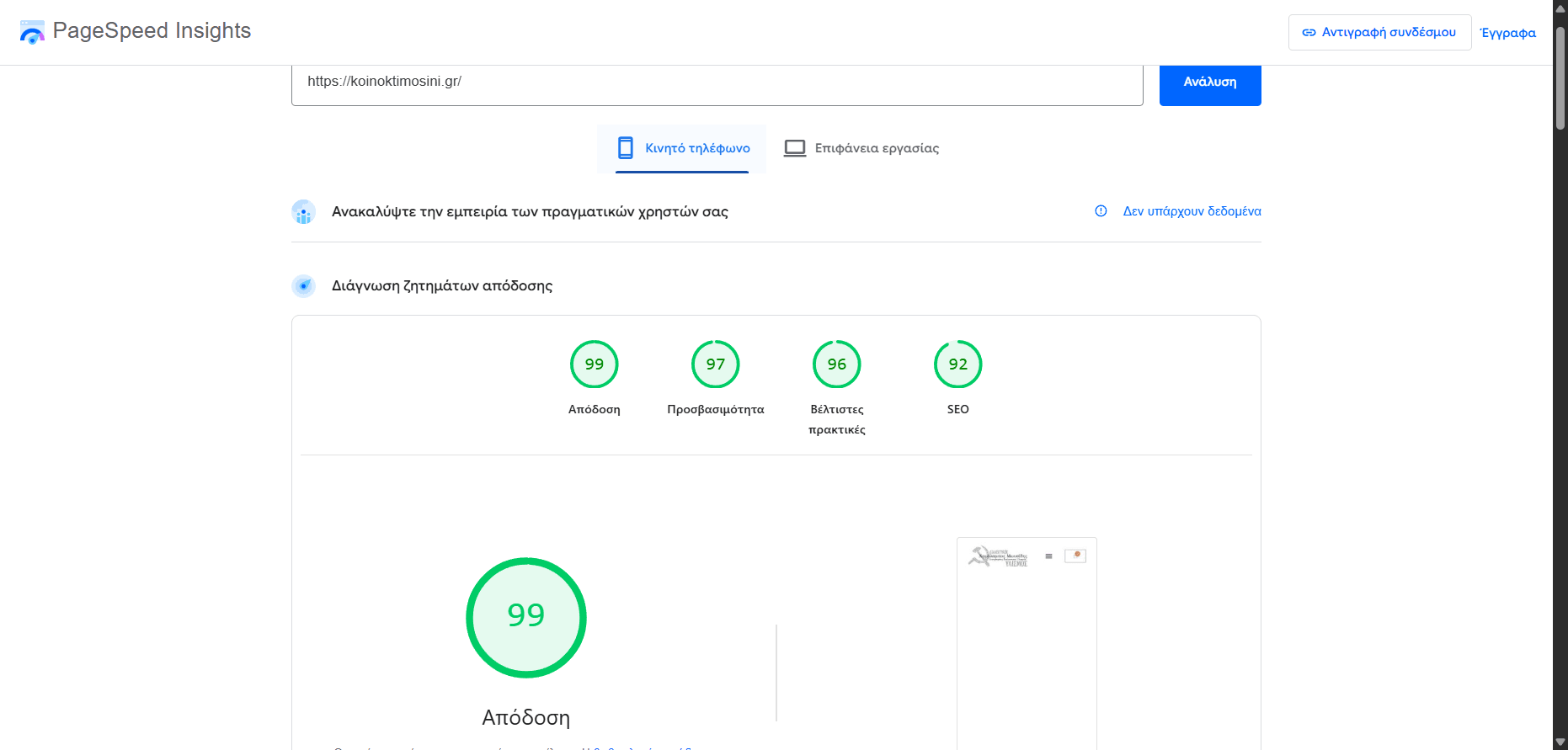Switch to the Επιφάνεια εργασίας tab
Image resolution: width=1568 pixels, height=750 pixels.
tap(876, 148)
